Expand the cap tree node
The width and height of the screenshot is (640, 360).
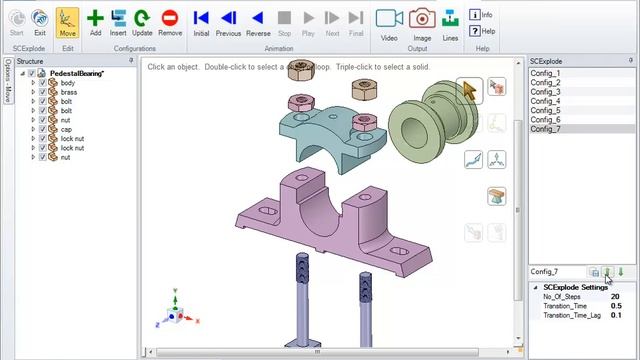pos(33,129)
